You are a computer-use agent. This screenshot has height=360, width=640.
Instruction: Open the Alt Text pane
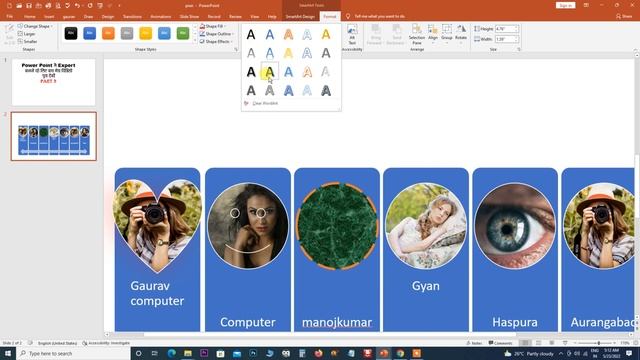[352, 34]
